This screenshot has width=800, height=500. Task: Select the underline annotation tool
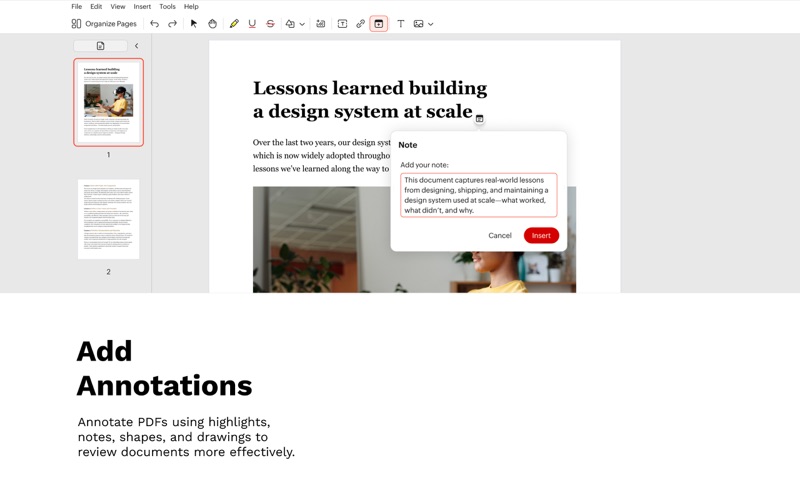(252, 23)
